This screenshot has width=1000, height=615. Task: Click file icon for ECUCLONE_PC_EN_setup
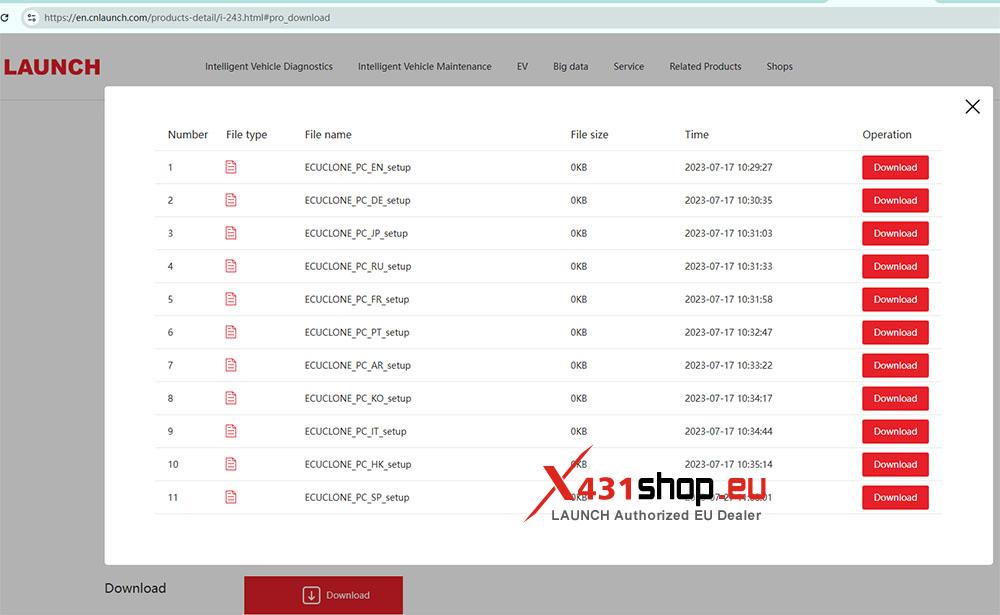(231, 167)
